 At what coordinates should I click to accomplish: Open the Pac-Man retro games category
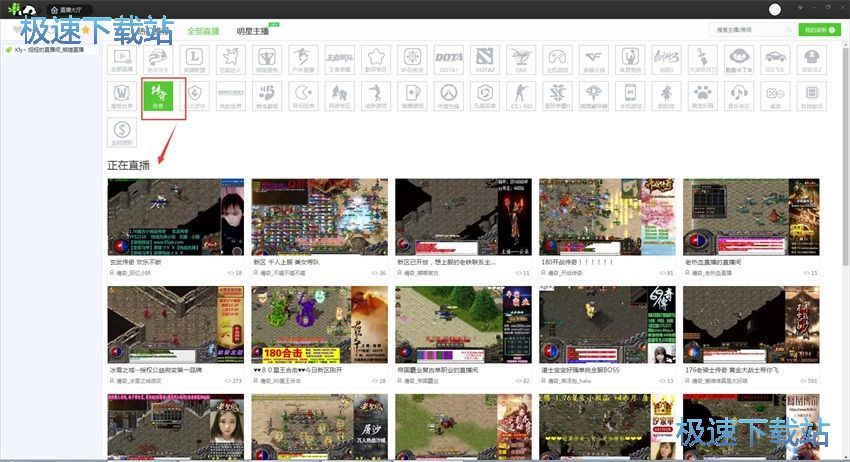[x=304, y=96]
